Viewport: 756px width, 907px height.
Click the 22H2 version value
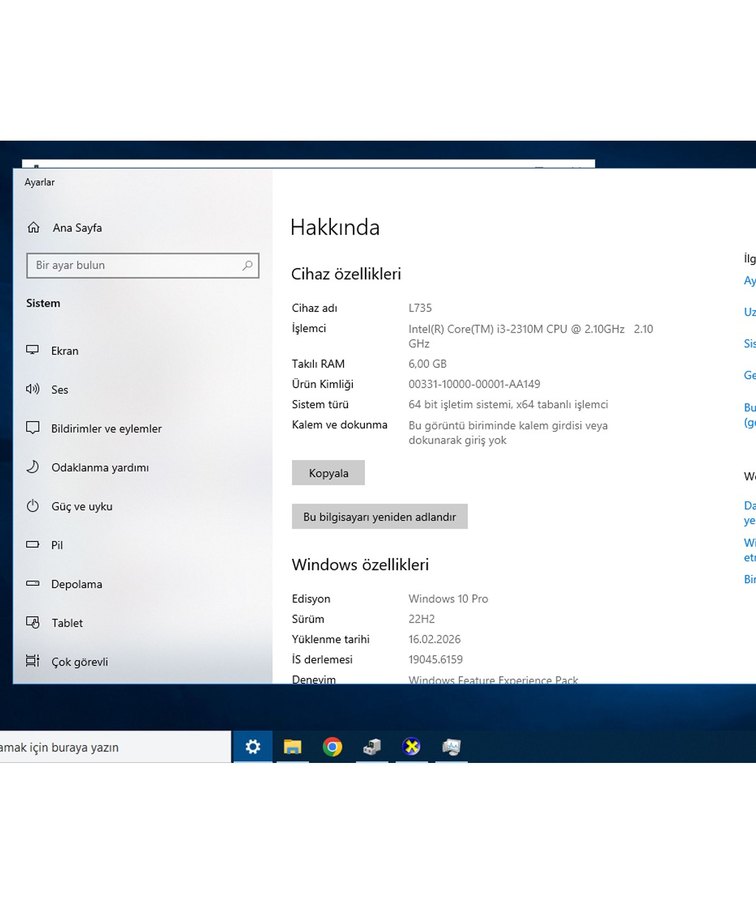pos(422,619)
